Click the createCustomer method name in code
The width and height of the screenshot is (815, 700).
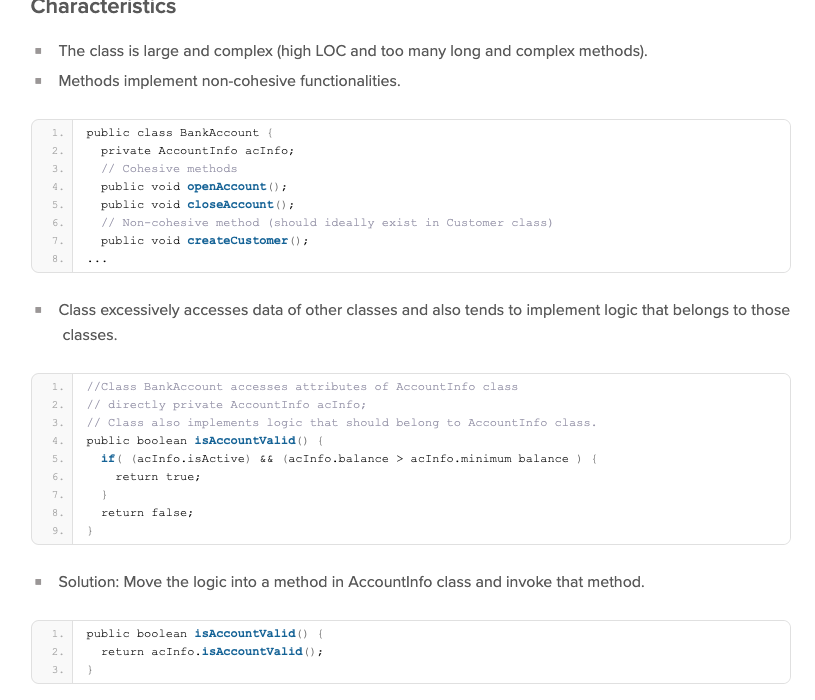(238, 240)
